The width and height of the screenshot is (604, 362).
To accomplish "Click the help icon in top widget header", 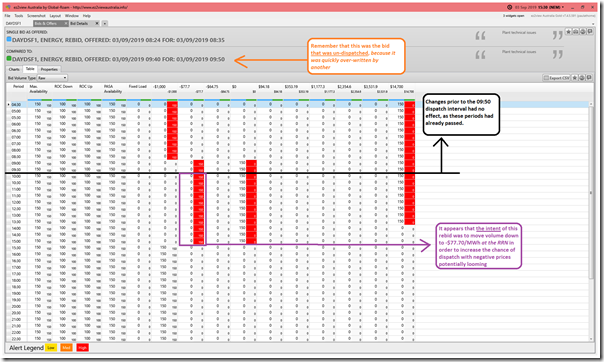I will click(x=583, y=32).
